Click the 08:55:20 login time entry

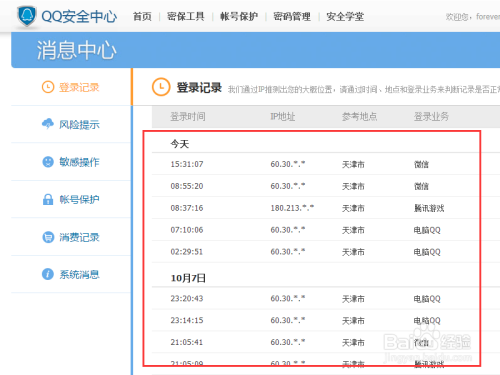(187, 186)
